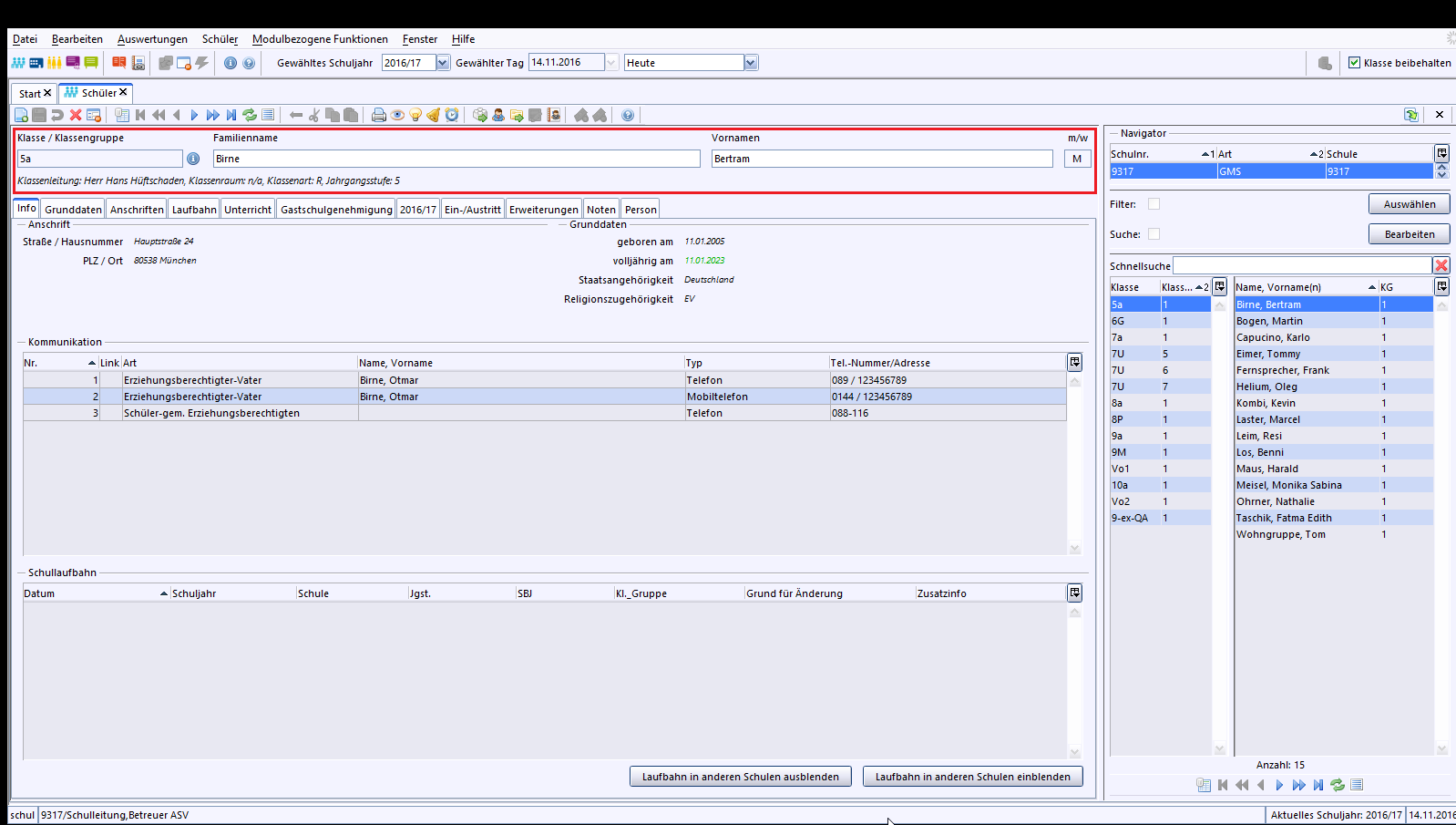The width and height of the screenshot is (1456, 825).
Task: Click the printer icon
Action: (379, 115)
